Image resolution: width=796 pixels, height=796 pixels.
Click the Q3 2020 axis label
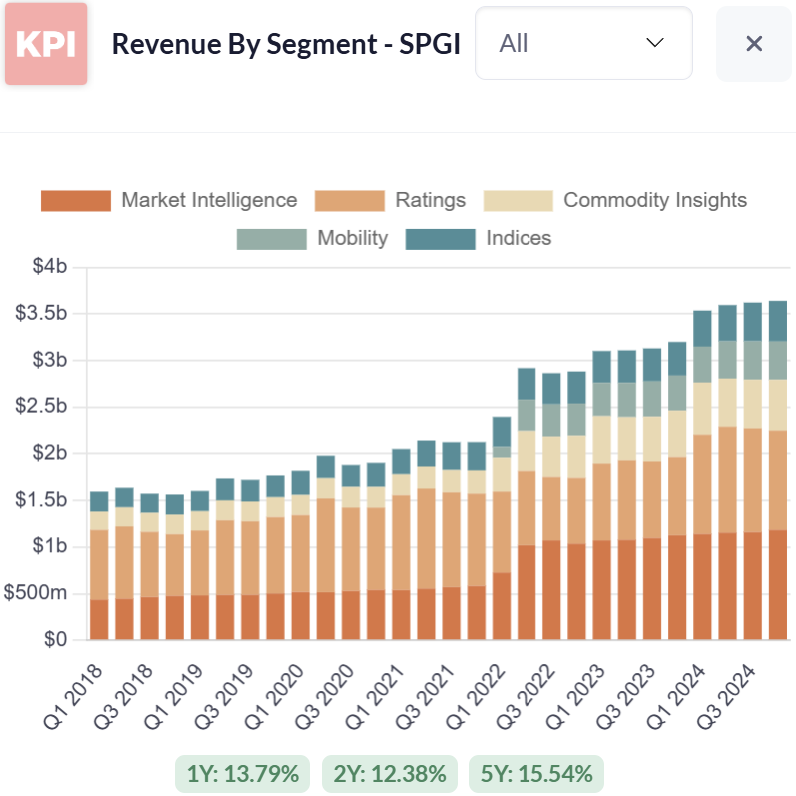coord(324,696)
